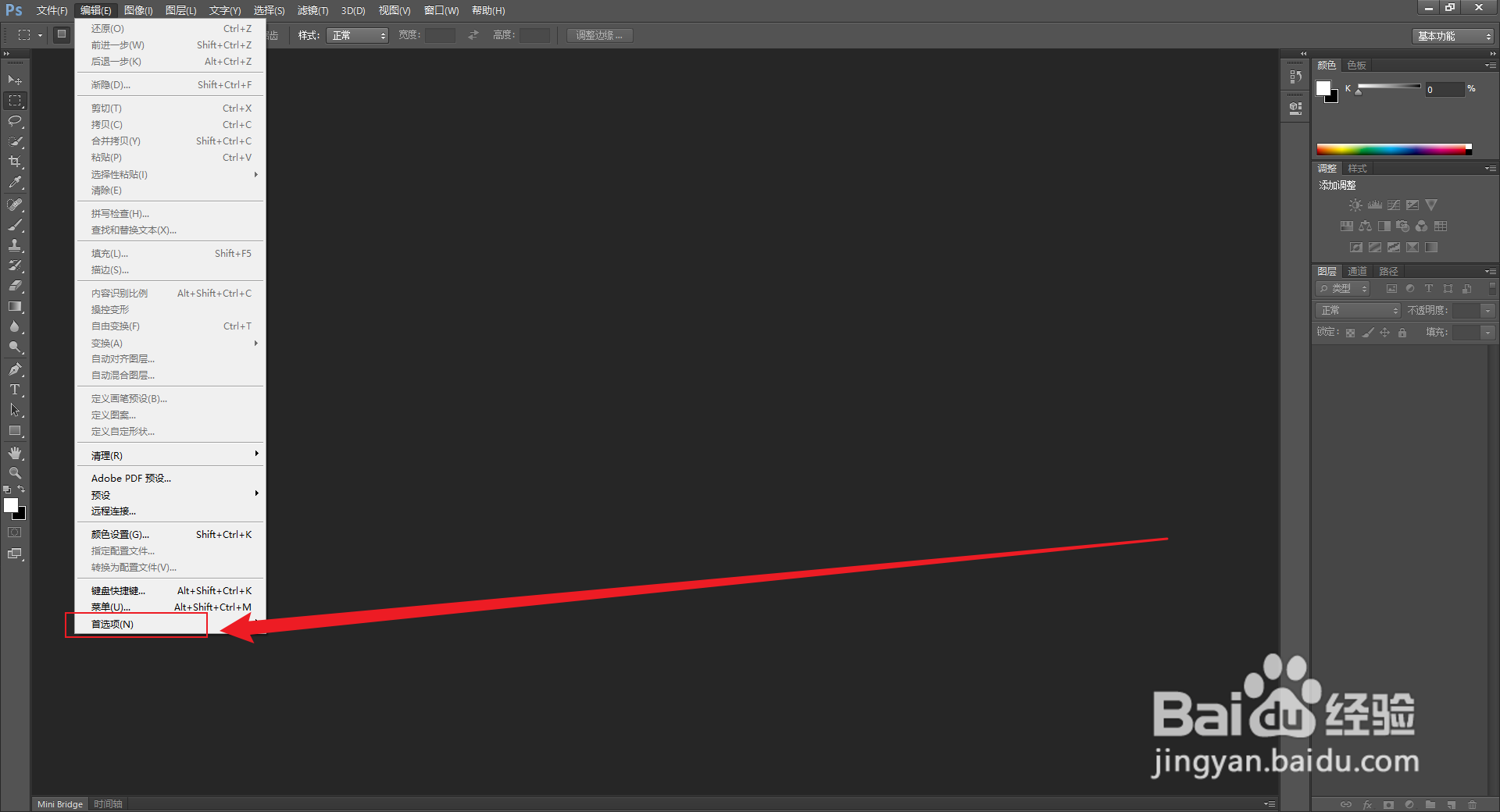Toggle pixel layer filter
This screenshot has width=1500, height=812.
[1391, 289]
